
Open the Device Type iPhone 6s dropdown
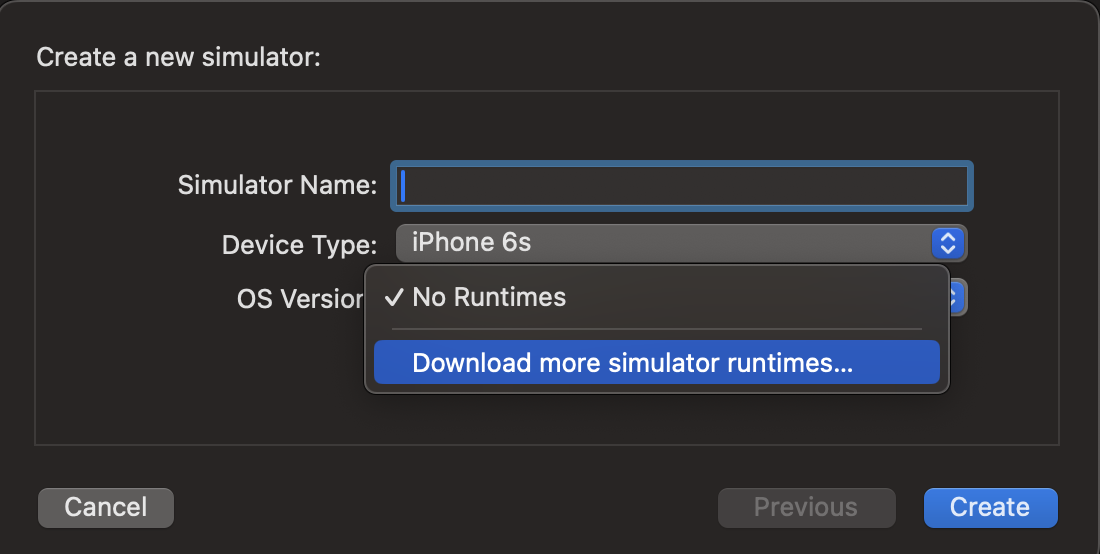point(681,243)
